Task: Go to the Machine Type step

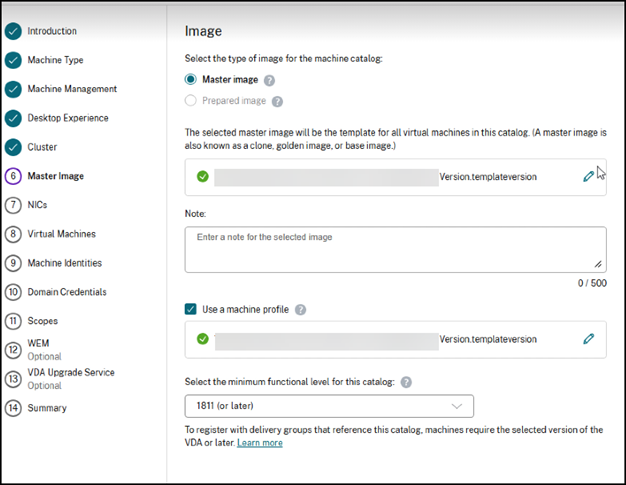Action: click(x=57, y=60)
